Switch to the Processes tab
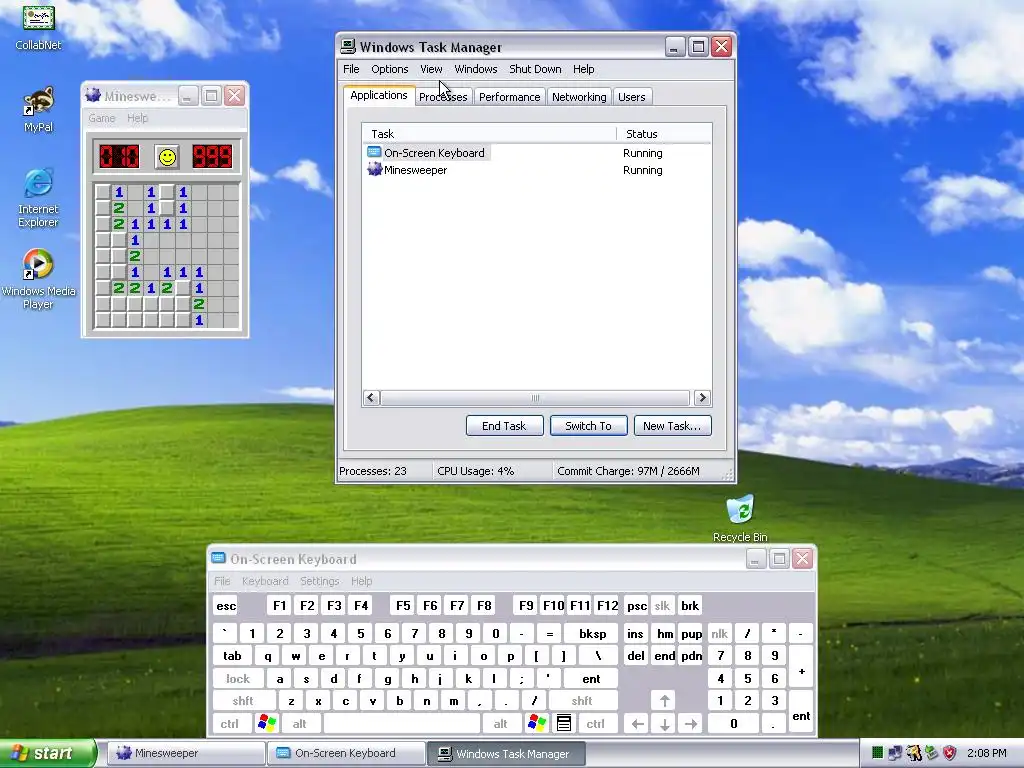The image size is (1024, 768). click(443, 97)
